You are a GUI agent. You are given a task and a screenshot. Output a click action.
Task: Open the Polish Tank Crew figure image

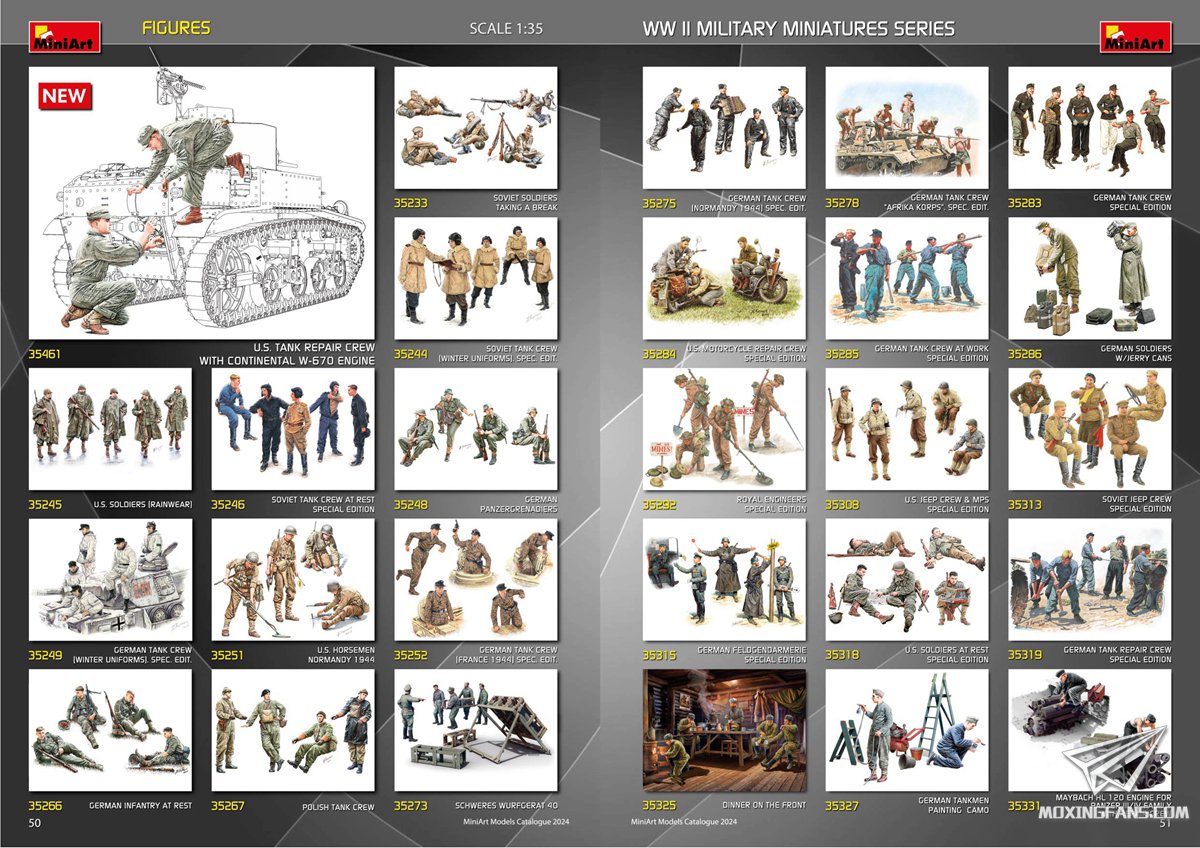click(x=293, y=730)
